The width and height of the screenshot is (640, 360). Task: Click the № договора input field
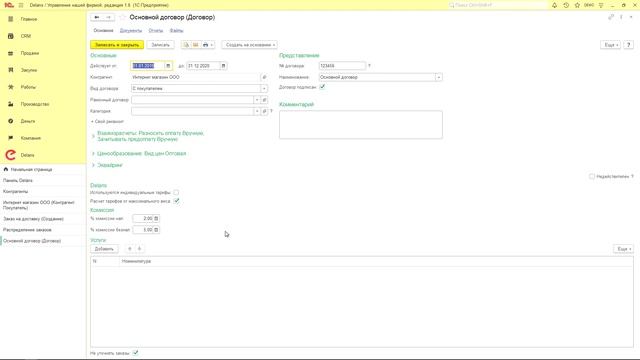click(342, 66)
